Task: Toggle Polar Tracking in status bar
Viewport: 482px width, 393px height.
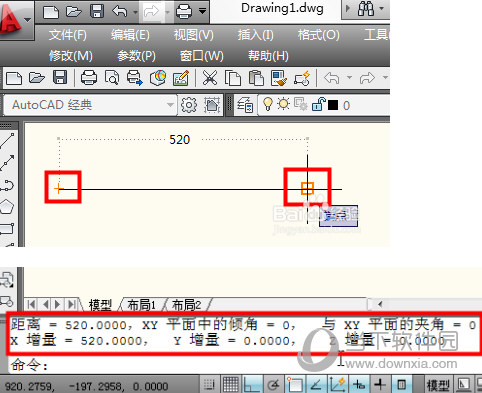Action: (273, 385)
